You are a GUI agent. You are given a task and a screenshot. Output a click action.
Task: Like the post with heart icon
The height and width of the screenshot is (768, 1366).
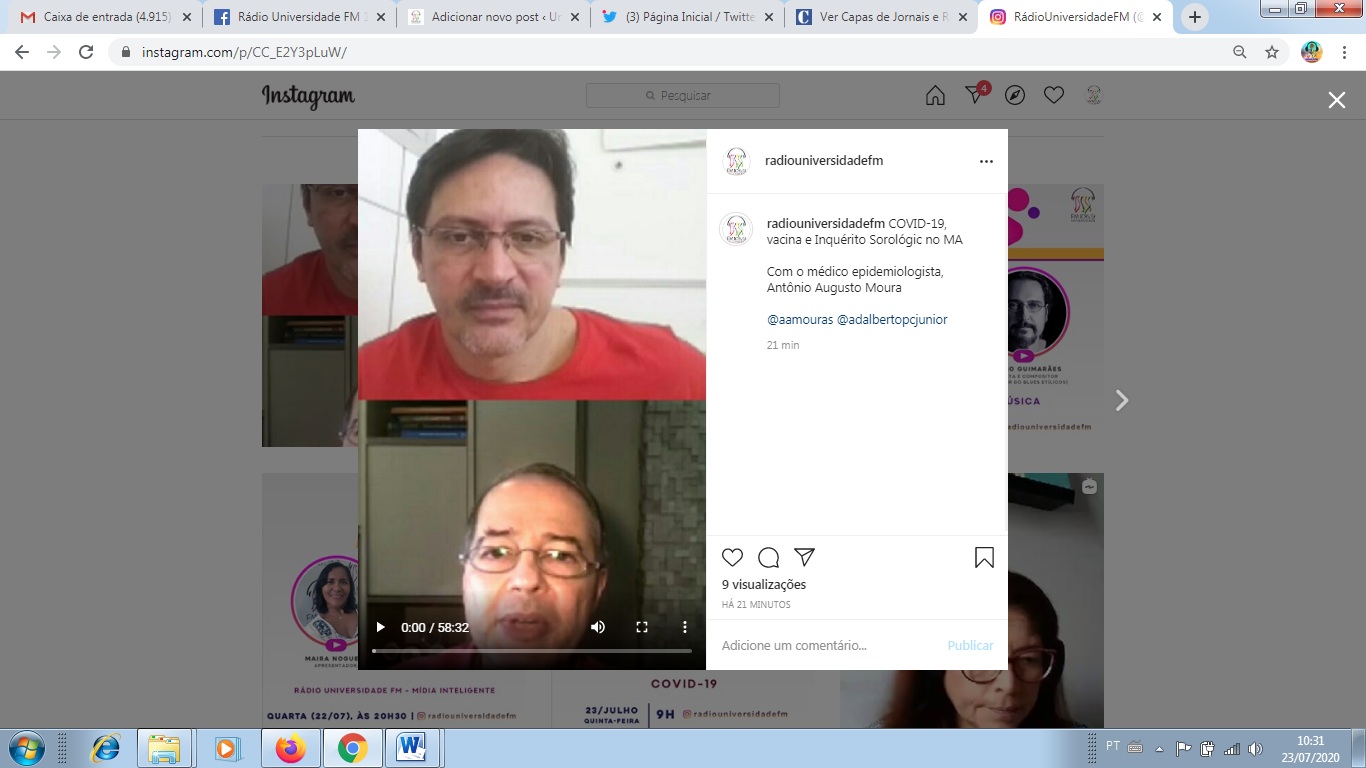tap(733, 558)
